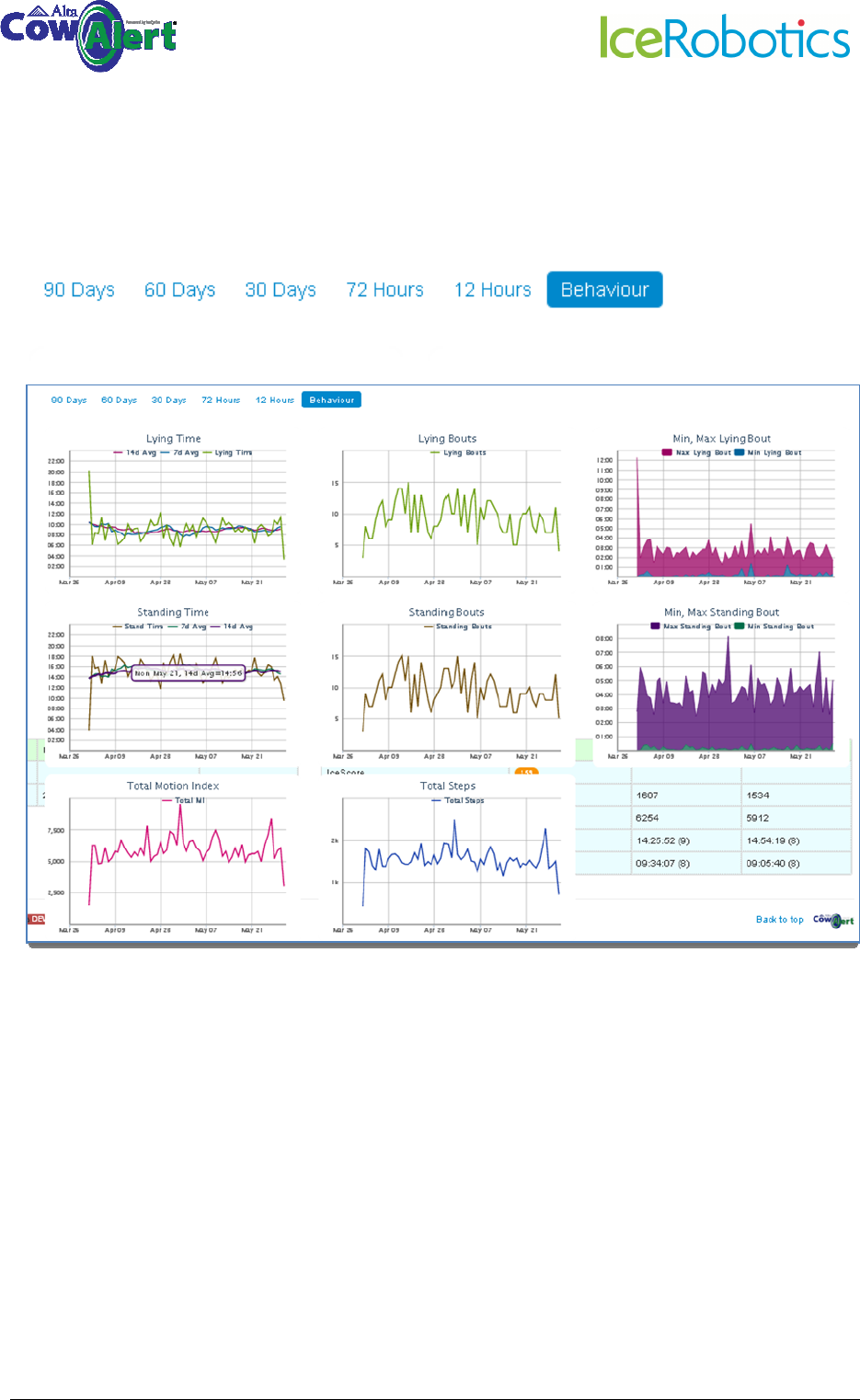Open the large 72 Hours tab
This screenshot has height=1400, width=860.
[x=385, y=290]
